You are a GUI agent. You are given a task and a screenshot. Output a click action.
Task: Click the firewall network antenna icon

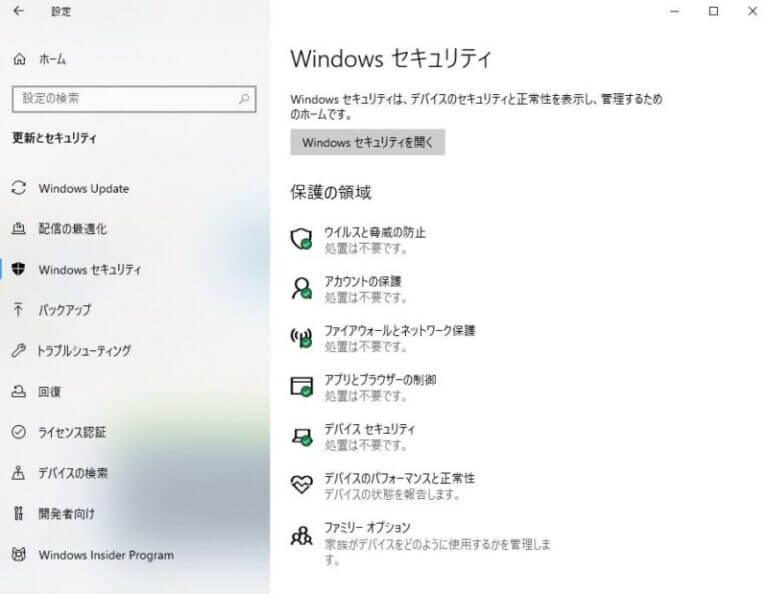click(x=301, y=337)
